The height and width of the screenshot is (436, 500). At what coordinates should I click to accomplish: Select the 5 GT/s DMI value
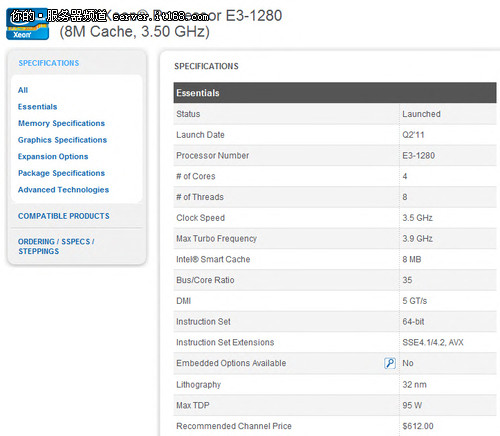[x=415, y=301]
